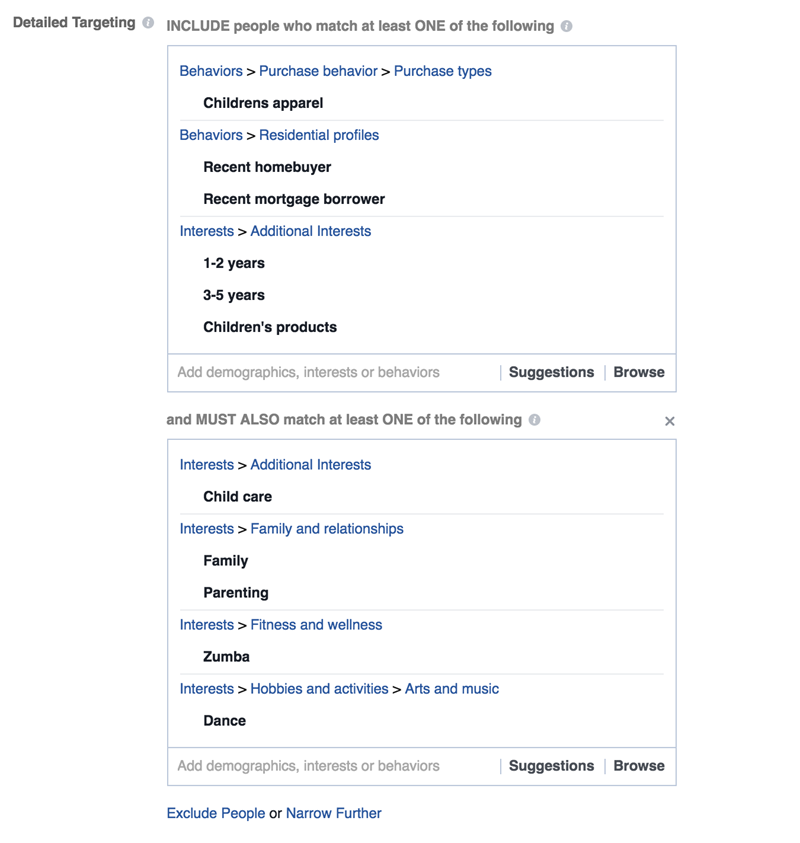The height and width of the screenshot is (843, 800).
Task: Click the Exclude People link
Action: coord(216,813)
